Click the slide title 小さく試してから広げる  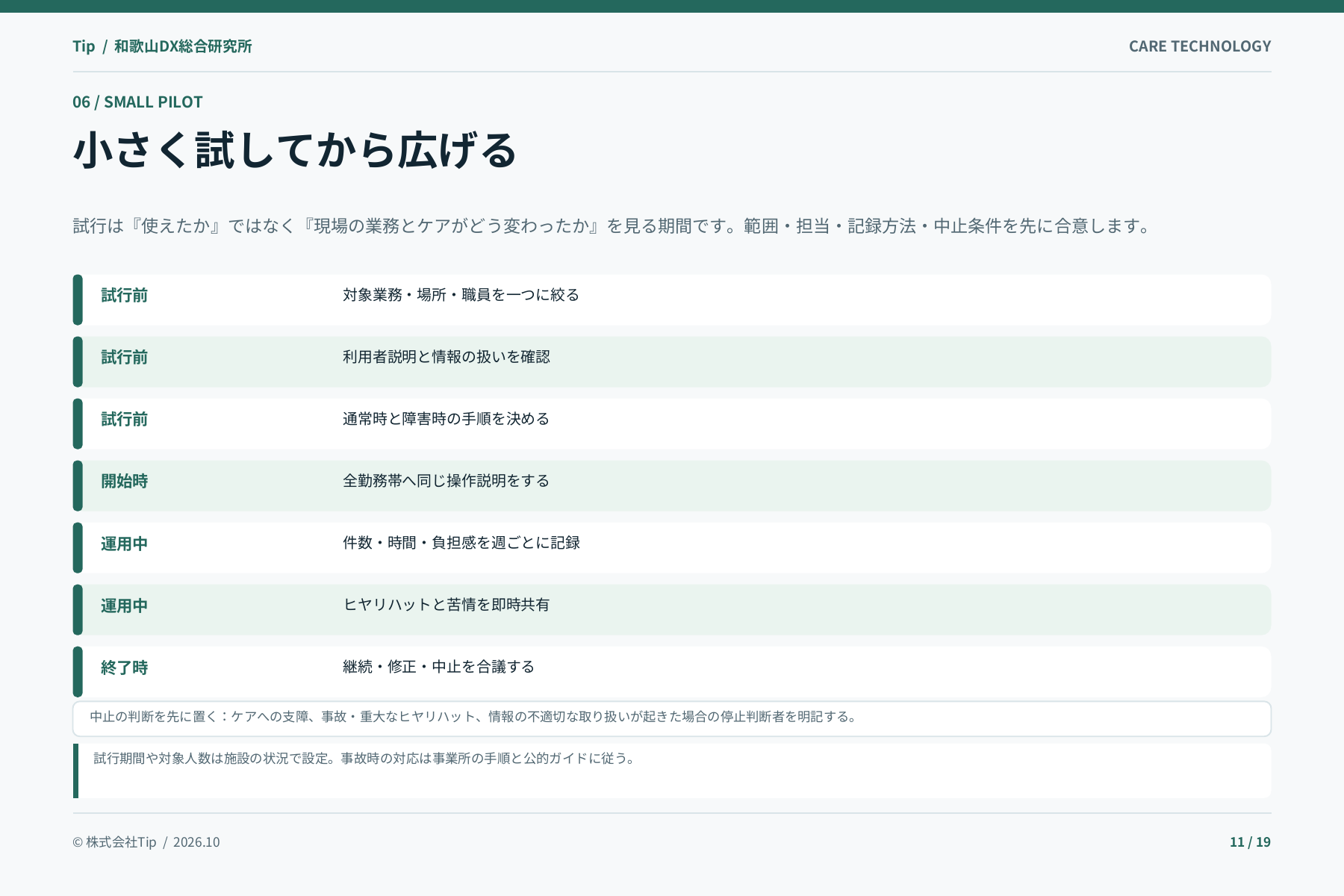(295, 150)
